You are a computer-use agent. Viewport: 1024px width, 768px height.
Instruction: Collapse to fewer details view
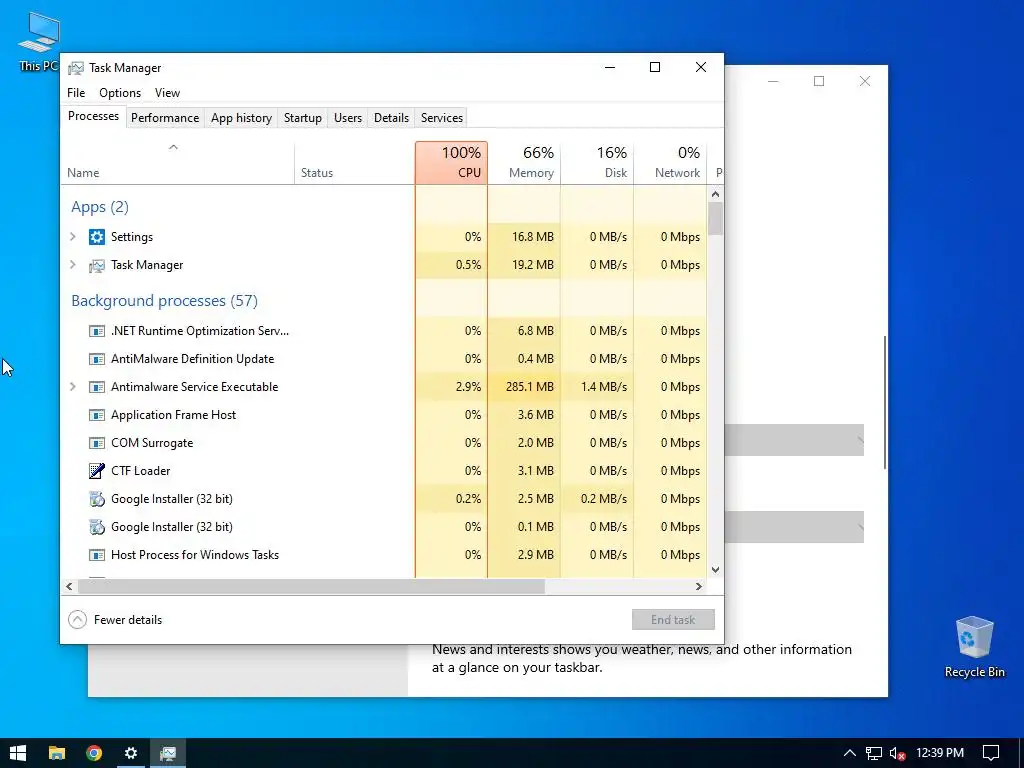click(115, 620)
